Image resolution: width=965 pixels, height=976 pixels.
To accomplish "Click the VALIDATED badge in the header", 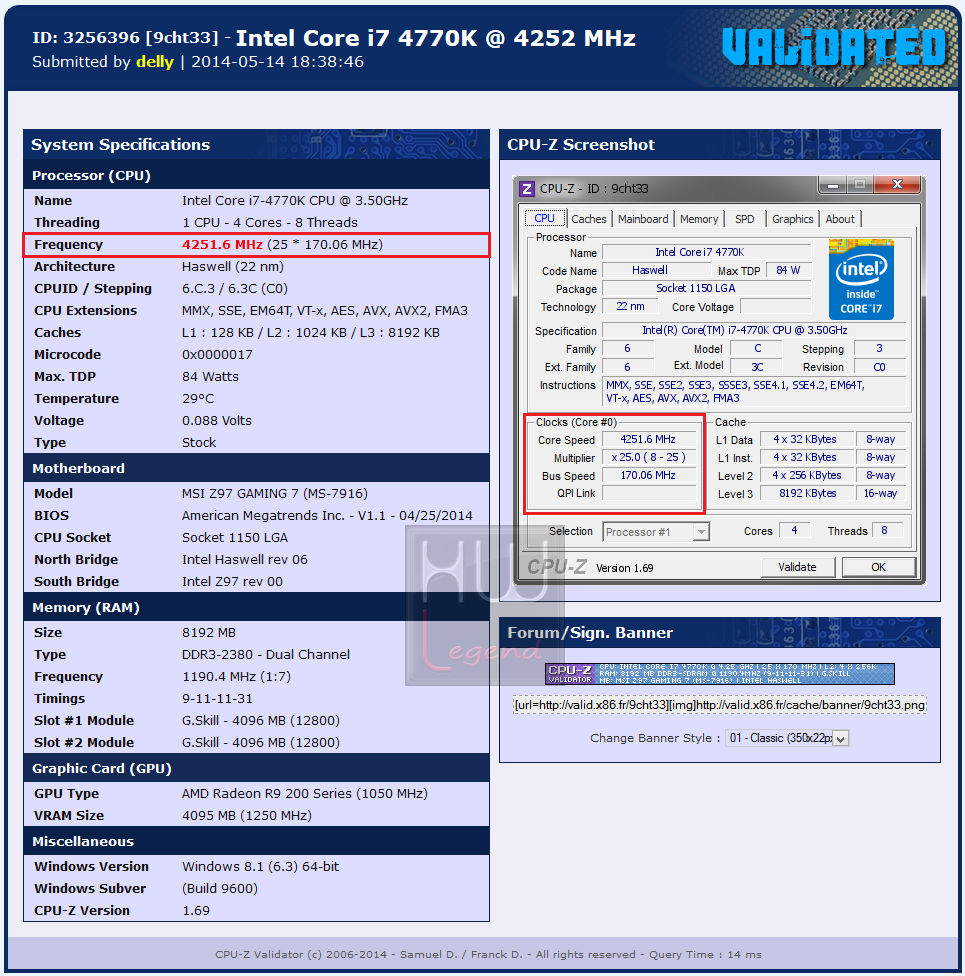I will coord(833,47).
